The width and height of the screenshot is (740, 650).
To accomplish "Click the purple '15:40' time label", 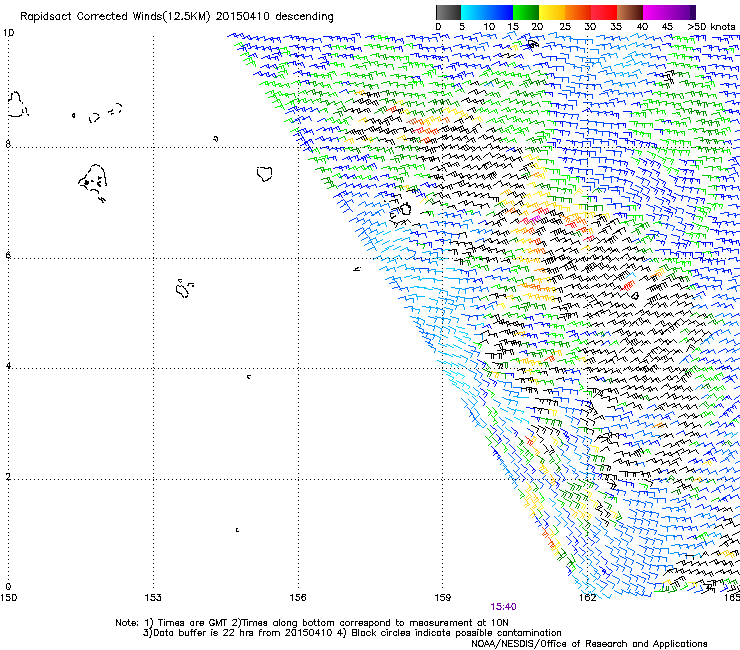I will pos(503,607).
